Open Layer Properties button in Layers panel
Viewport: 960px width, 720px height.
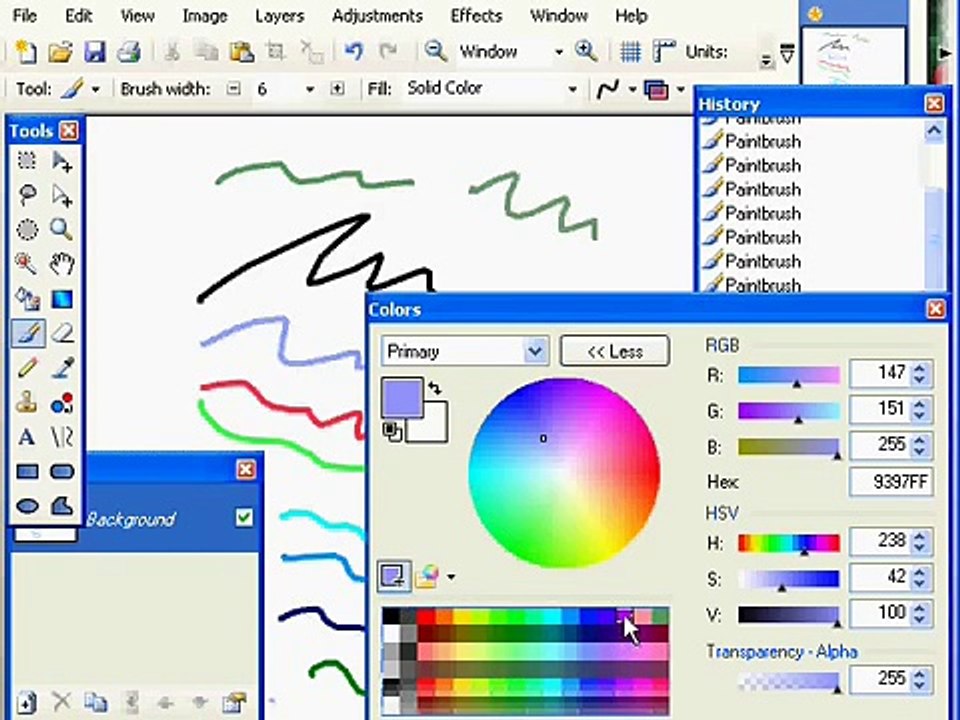click(234, 702)
